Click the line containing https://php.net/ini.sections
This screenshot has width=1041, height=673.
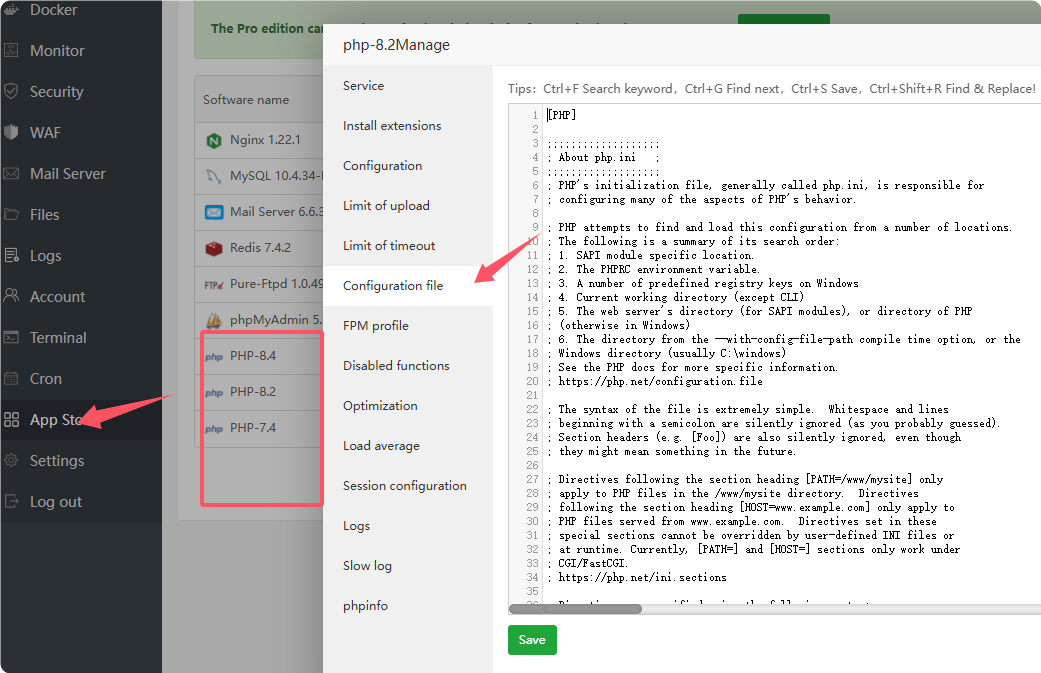(637, 577)
